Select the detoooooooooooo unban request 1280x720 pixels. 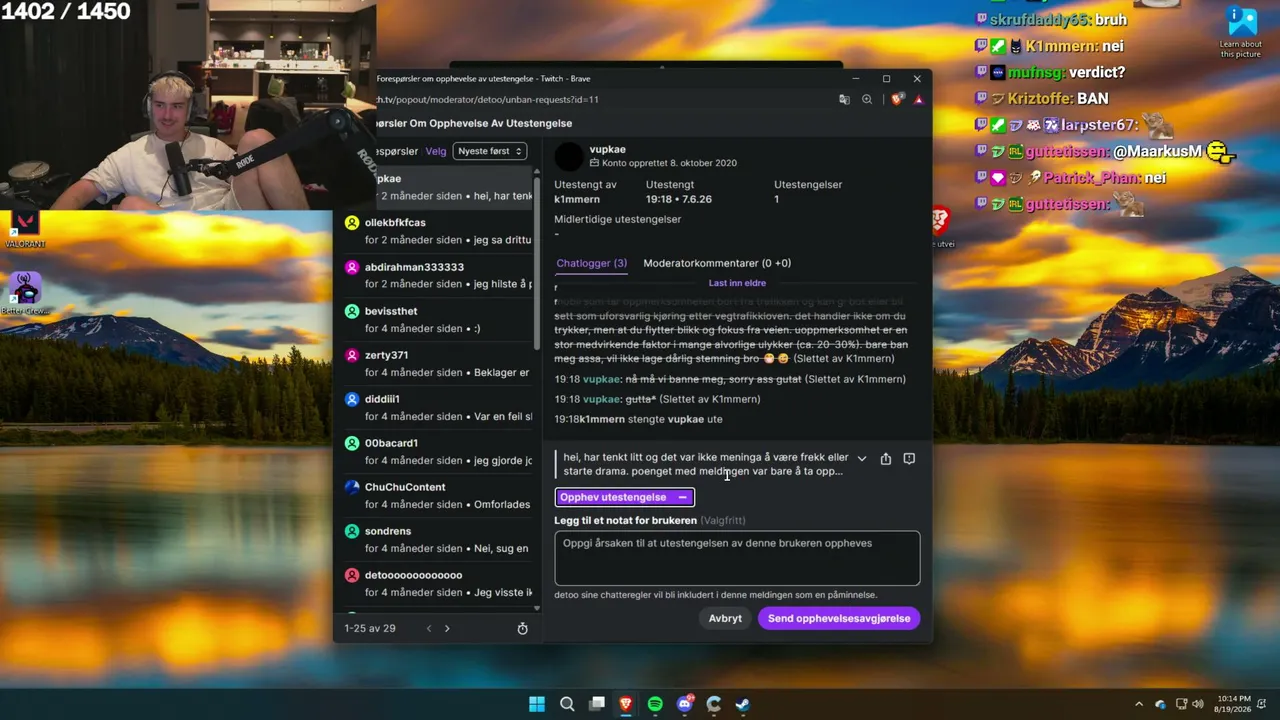pyautogui.click(x=439, y=583)
